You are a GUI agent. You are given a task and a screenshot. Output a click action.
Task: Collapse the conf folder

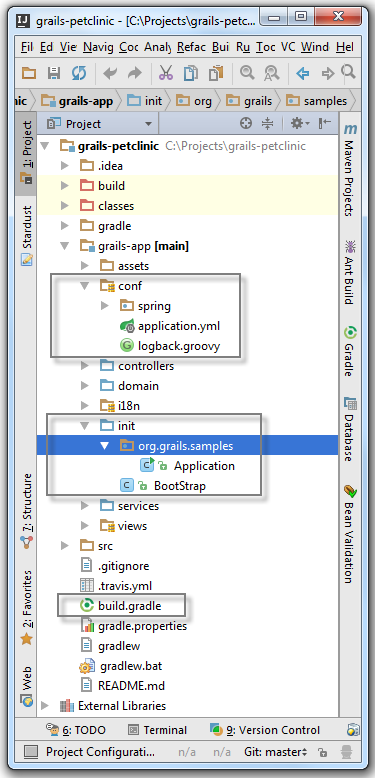click(x=85, y=286)
